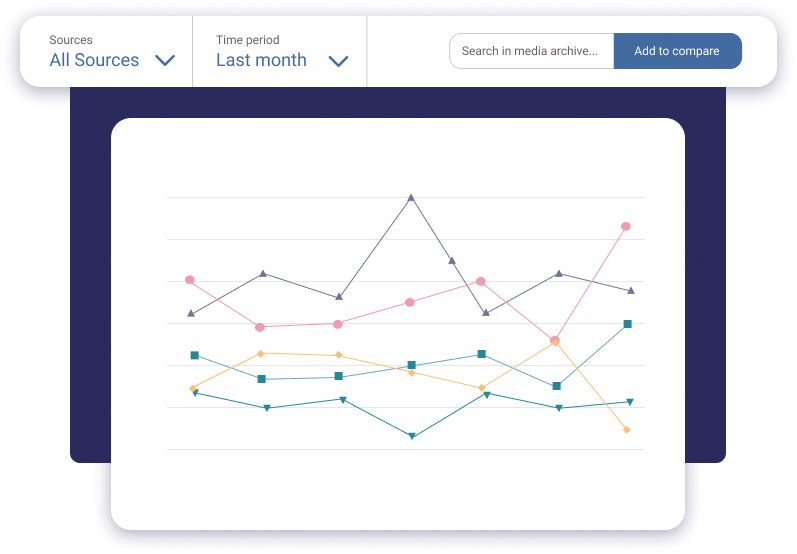Select the last teal square marker

pyautogui.click(x=627, y=324)
